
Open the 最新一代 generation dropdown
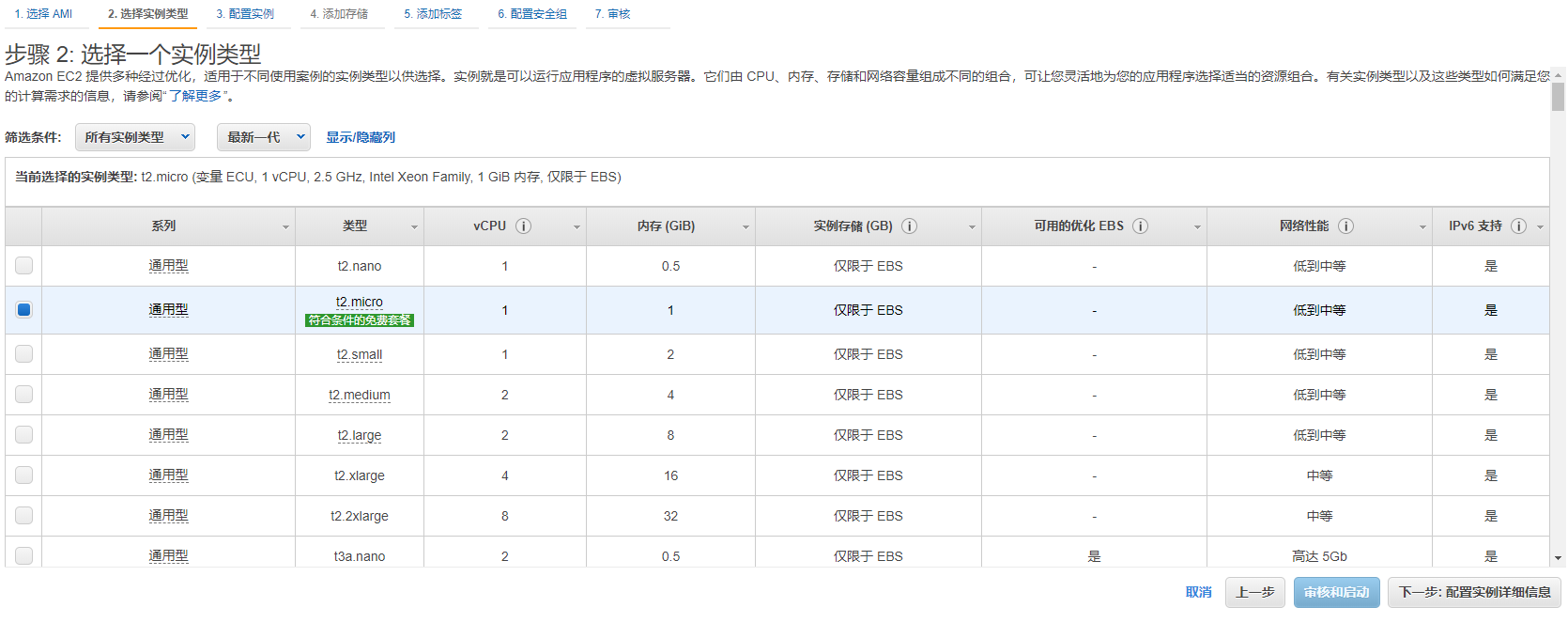click(x=264, y=137)
